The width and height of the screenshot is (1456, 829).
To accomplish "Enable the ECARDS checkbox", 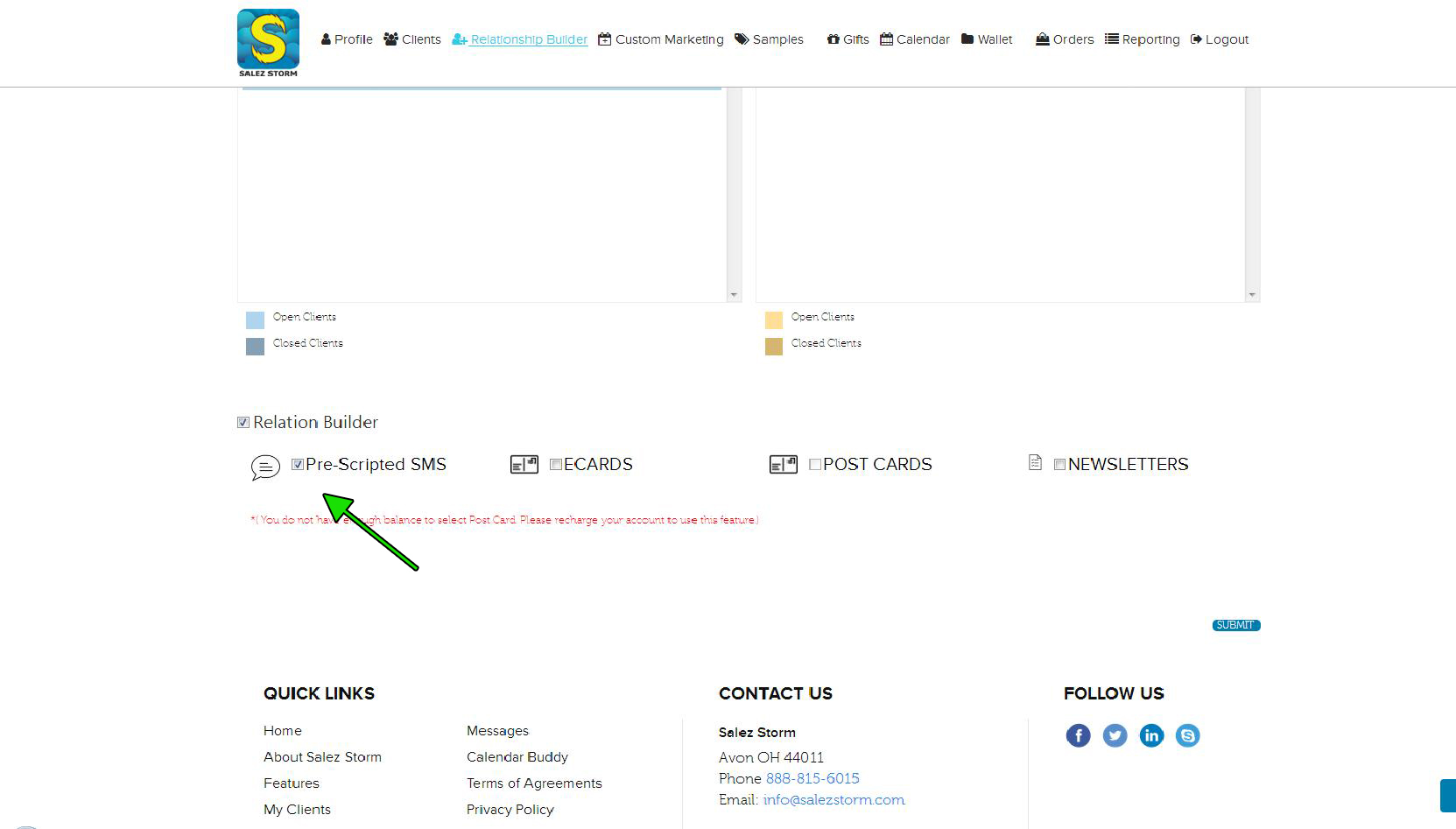I will [556, 465].
